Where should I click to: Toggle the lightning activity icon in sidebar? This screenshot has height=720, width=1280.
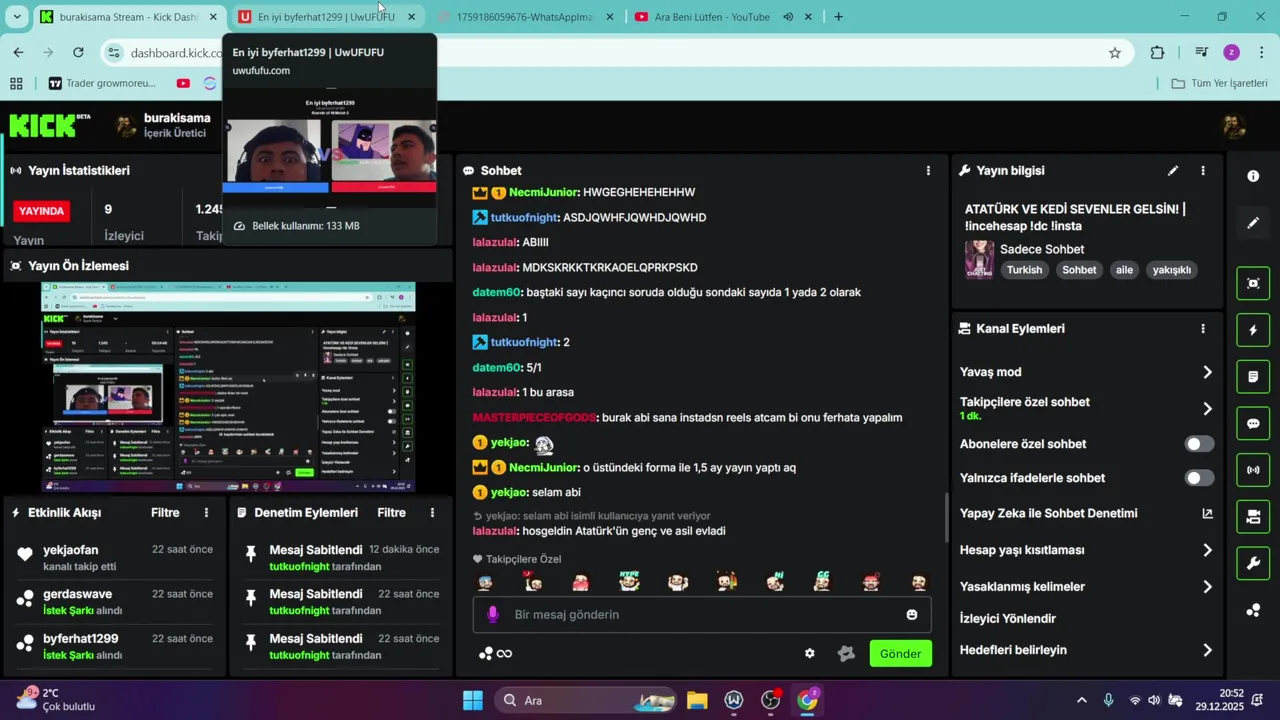1253,330
